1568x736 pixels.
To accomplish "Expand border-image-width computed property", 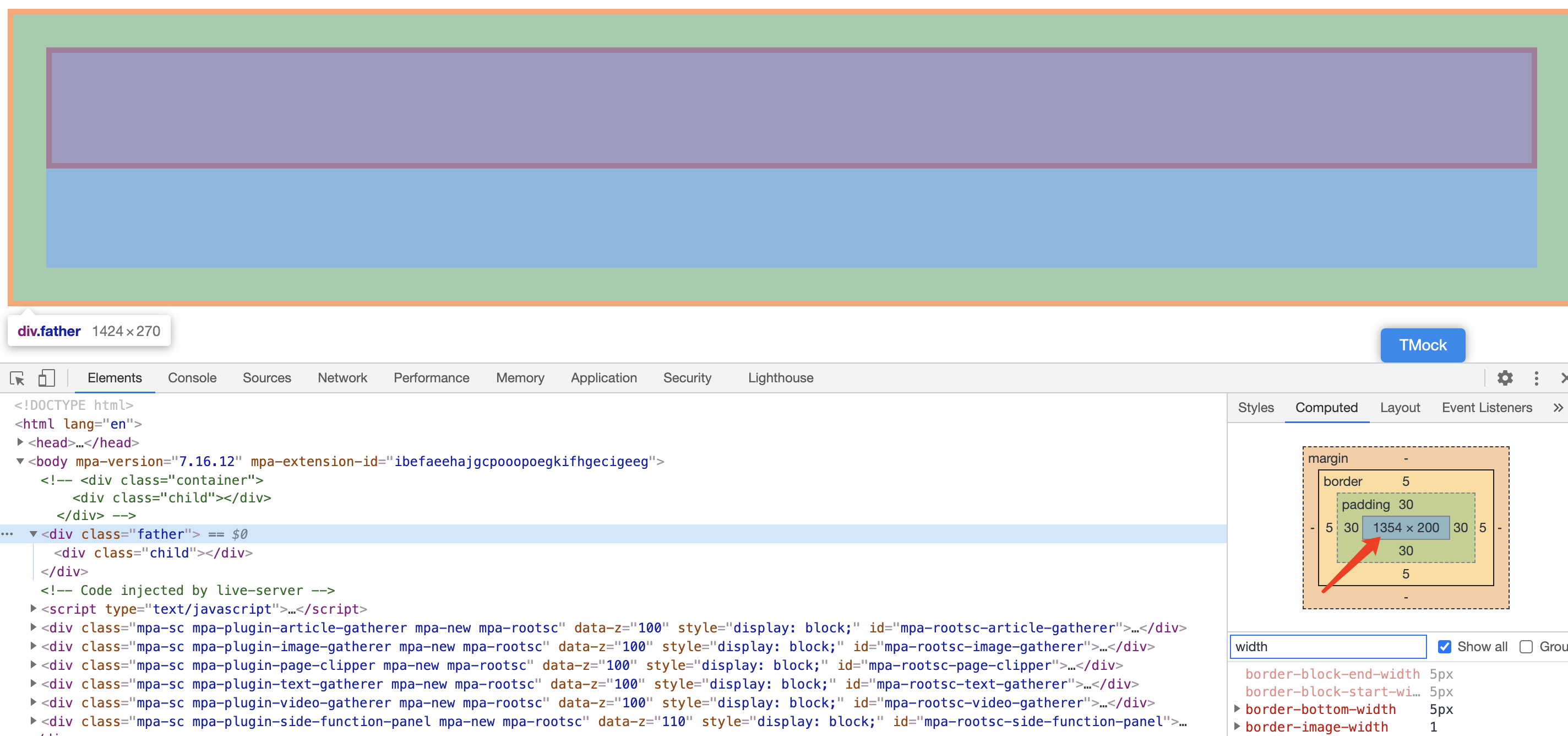I will (x=1237, y=726).
